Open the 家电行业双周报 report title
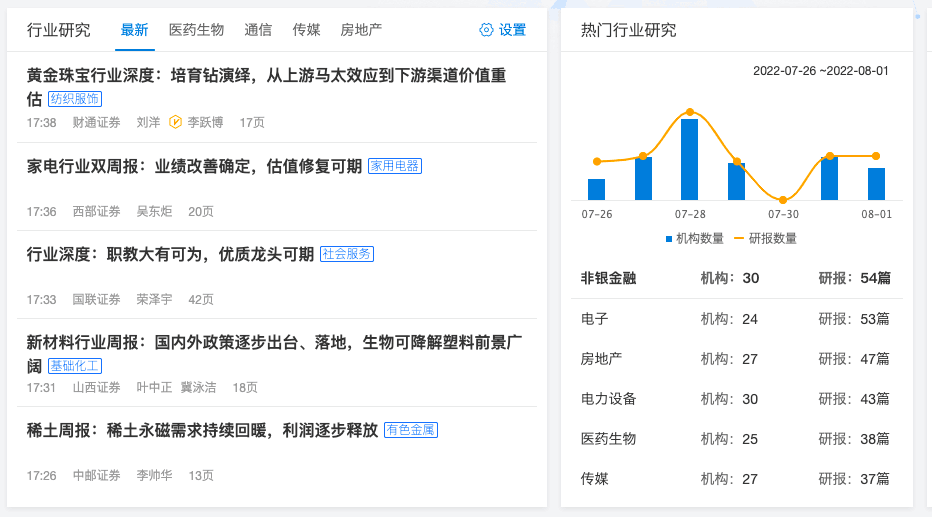Viewport: 932px width, 517px height. click(x=194, y=166)
